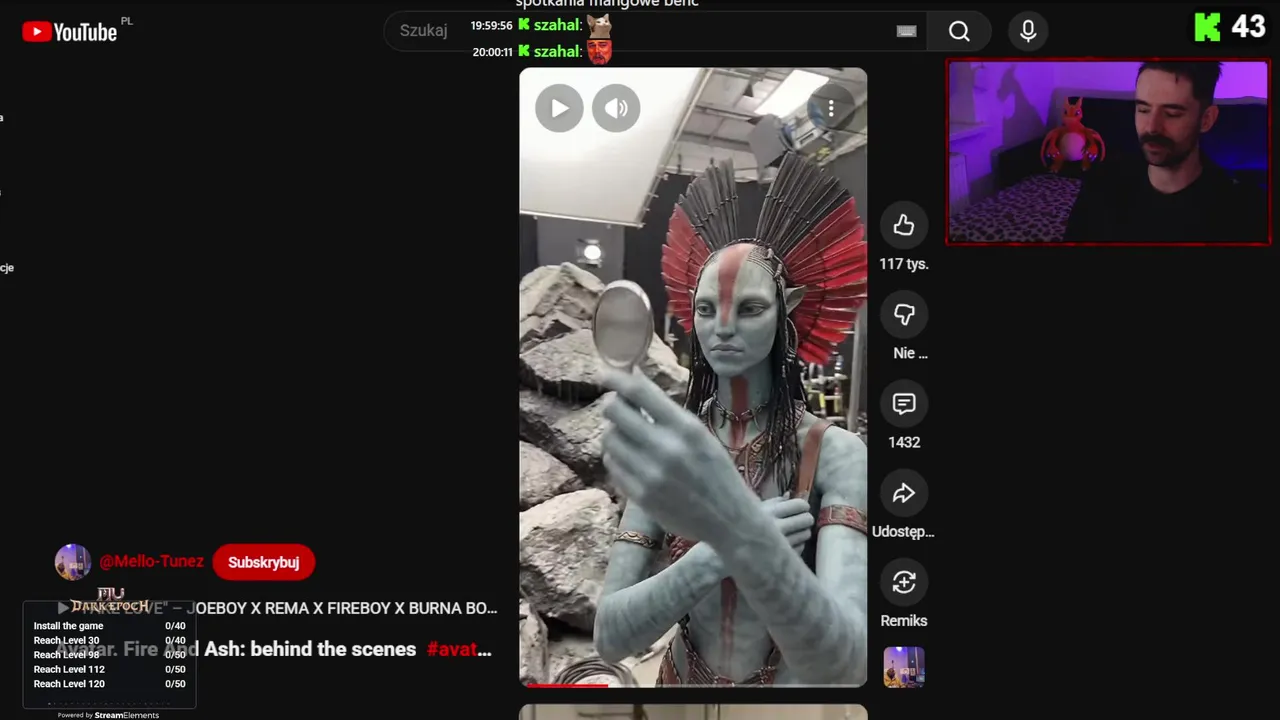The width and height of the screenshot is (1280, 720).
Task: Click the 'Reach Level 30' goal row
Action: [x=109, y=640]
